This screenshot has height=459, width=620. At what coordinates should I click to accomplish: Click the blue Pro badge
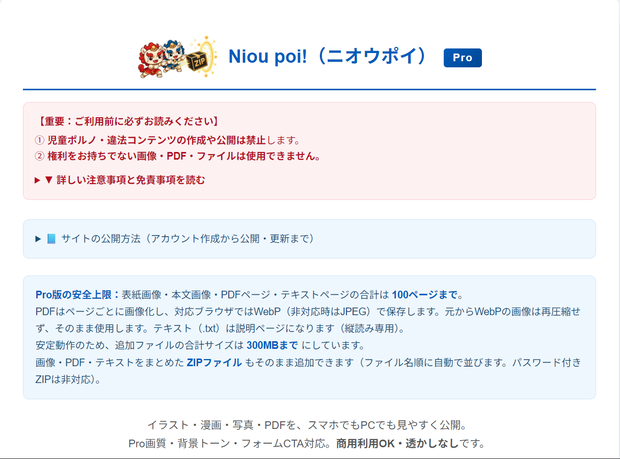click(x=462, y=58)
